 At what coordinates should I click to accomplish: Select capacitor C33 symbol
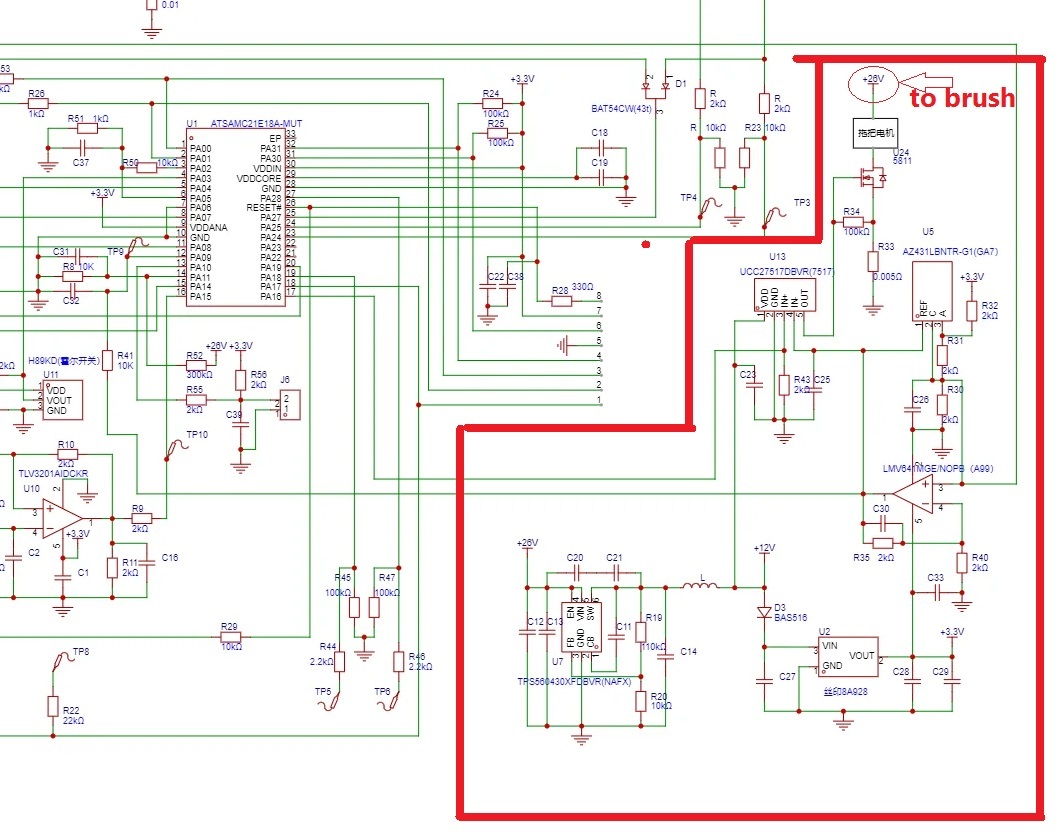click(937, 593)
